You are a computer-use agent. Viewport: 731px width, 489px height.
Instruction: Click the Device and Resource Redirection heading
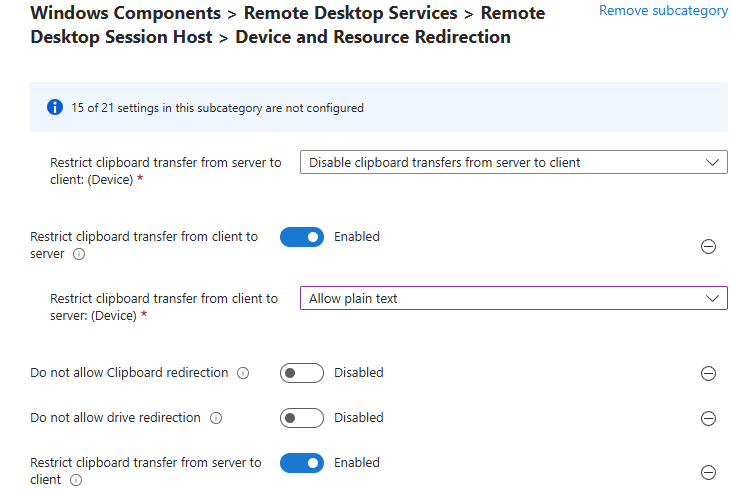click(372, 37)
